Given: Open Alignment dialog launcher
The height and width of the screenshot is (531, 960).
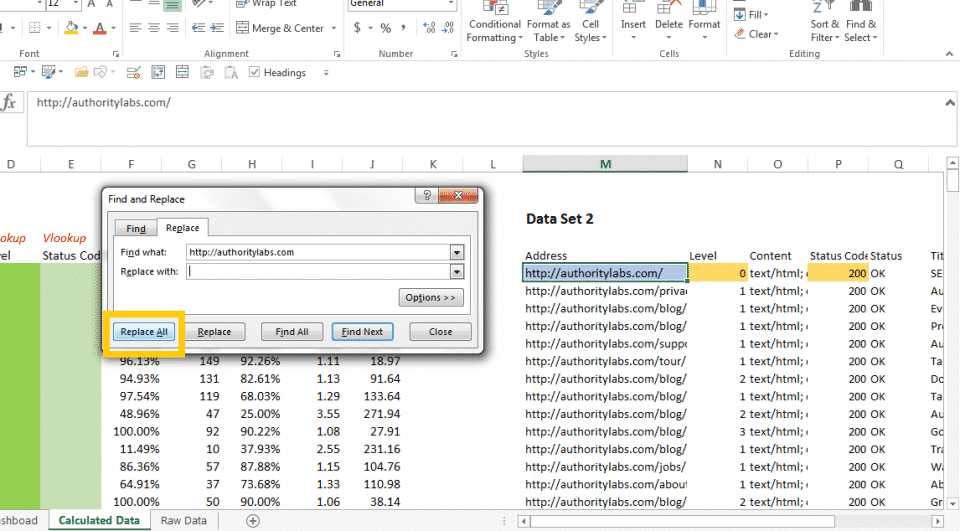Looking at the screenshot, I should pos(337,54).
